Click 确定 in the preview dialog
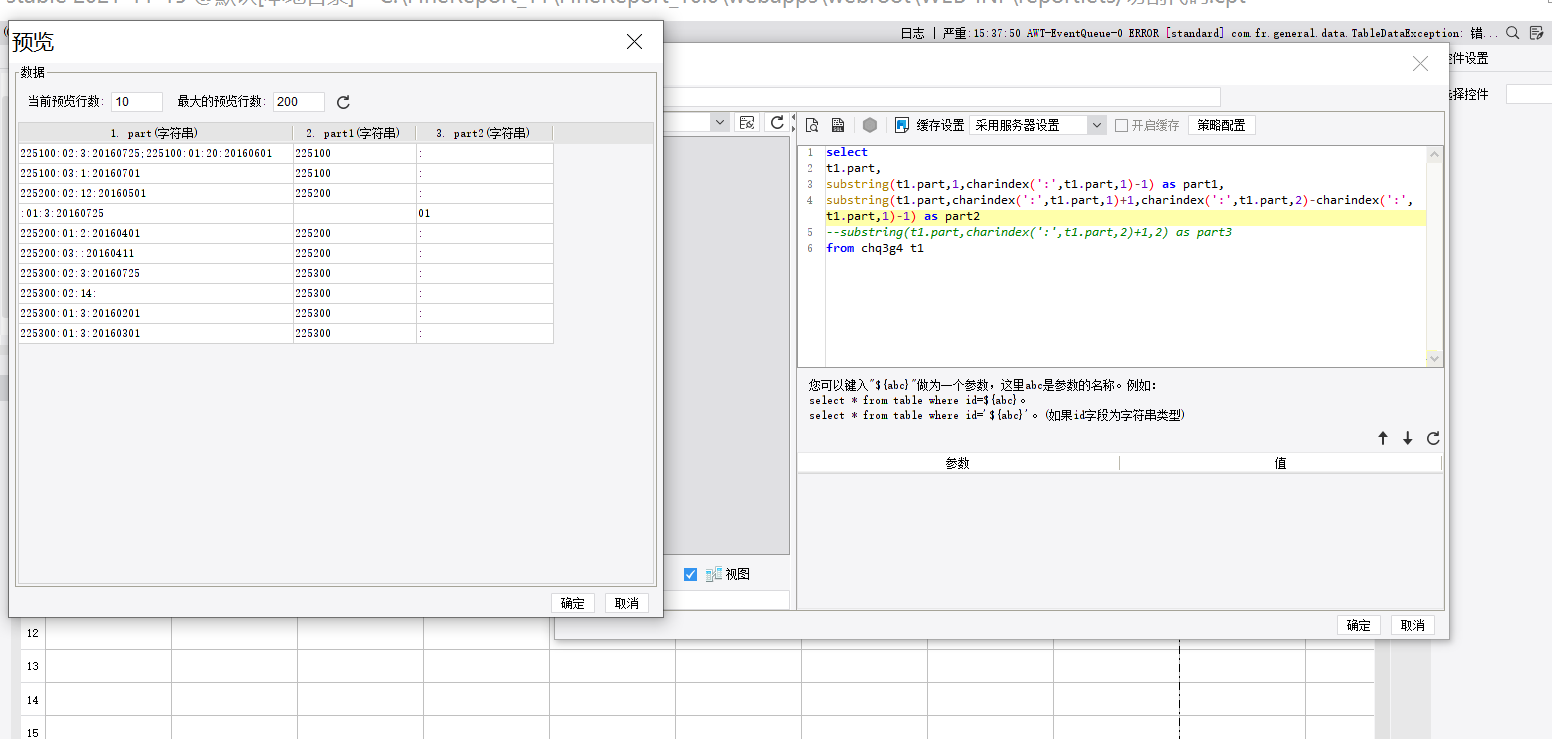Viewport: 1552px width, 739px height. coord(573,603)
